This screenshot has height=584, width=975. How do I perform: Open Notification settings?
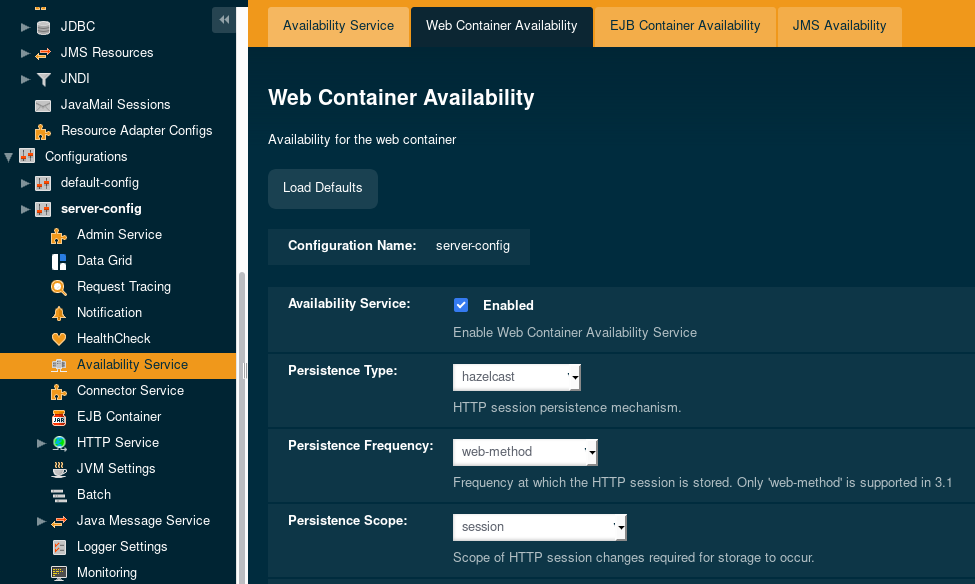click(109, 312)
